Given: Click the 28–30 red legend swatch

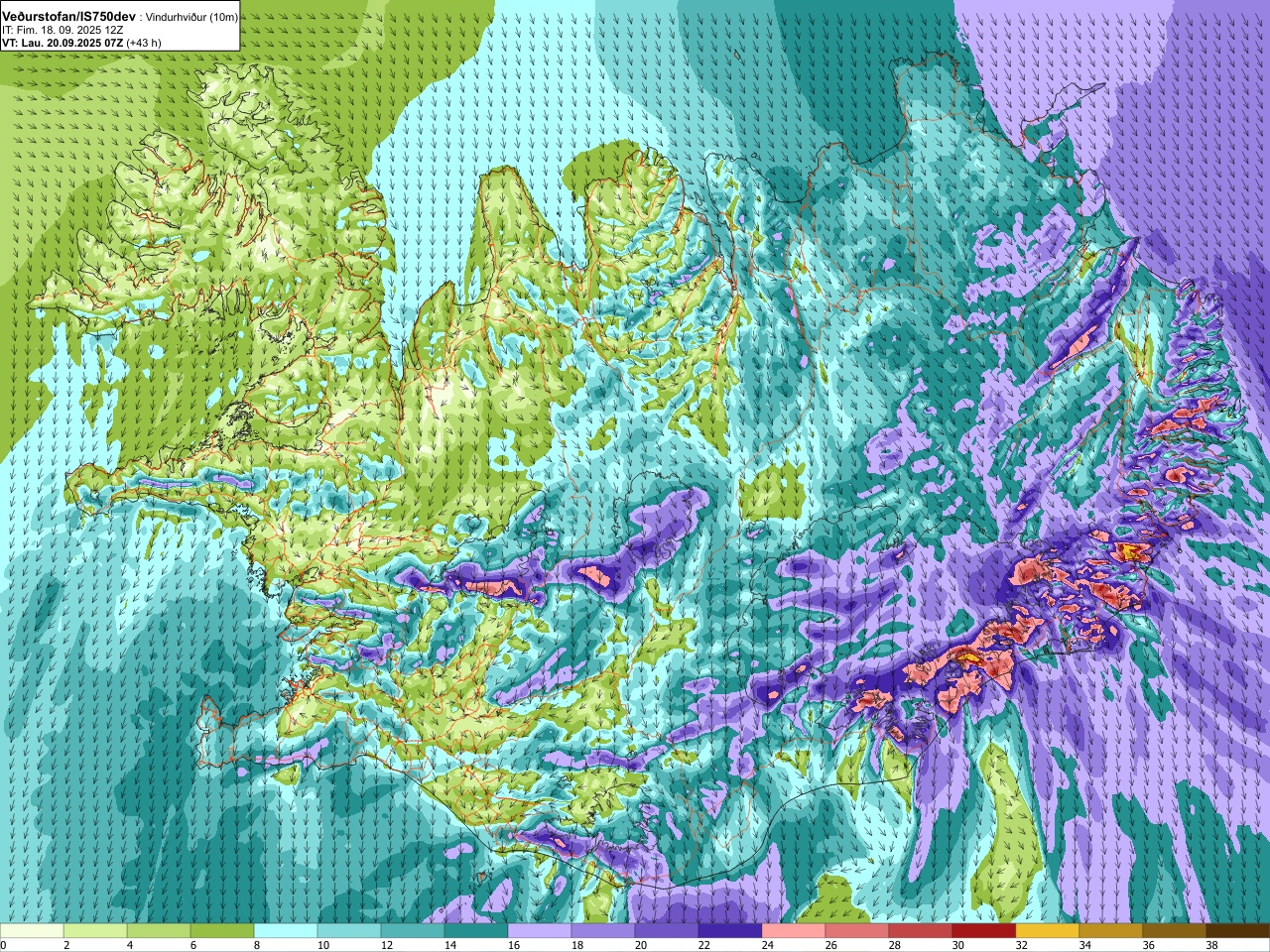Looking at the screenshot, I should (921, 931).
